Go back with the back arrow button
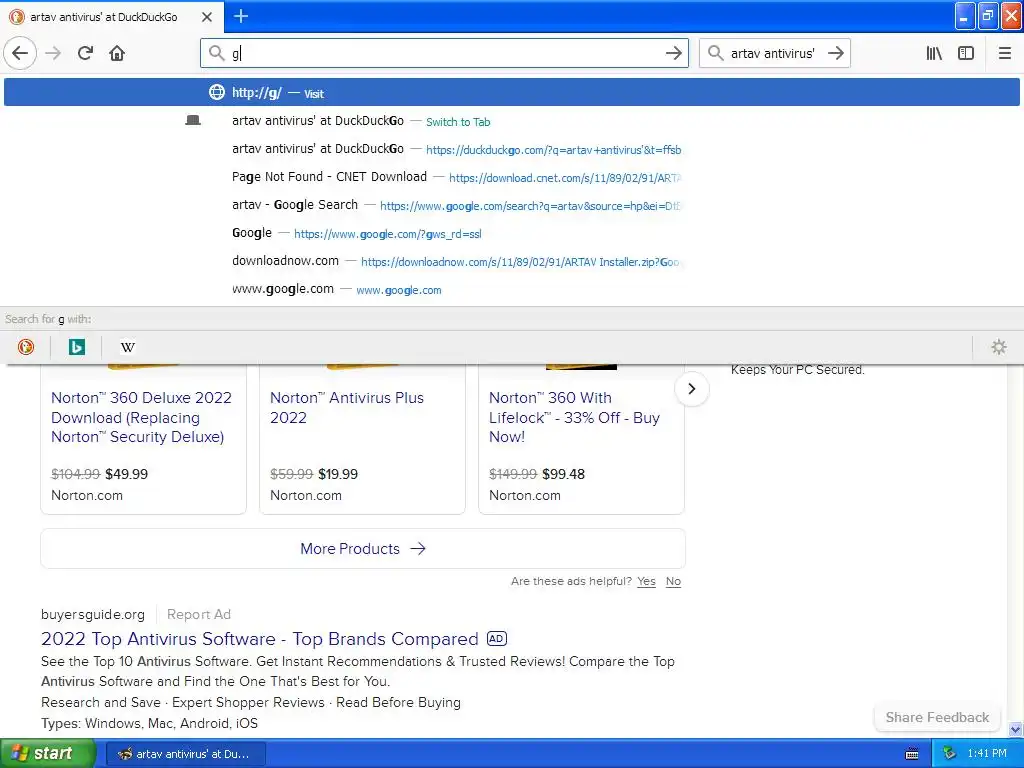The image size is (1024, 768). pyautogui.click(x=20, y=53)
